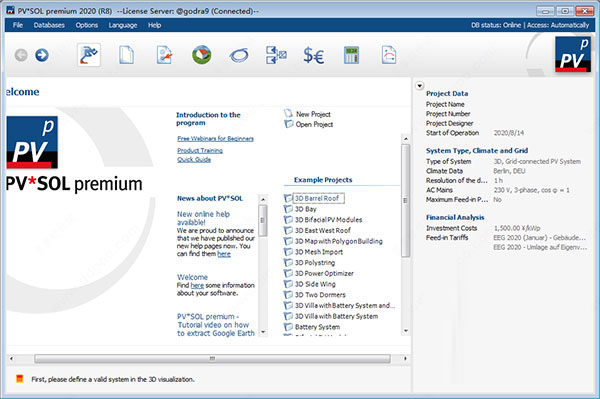Screen dimensions: 600x399
Task: Click the grayed back navigation arrow
Action: [x=21, y=55]
